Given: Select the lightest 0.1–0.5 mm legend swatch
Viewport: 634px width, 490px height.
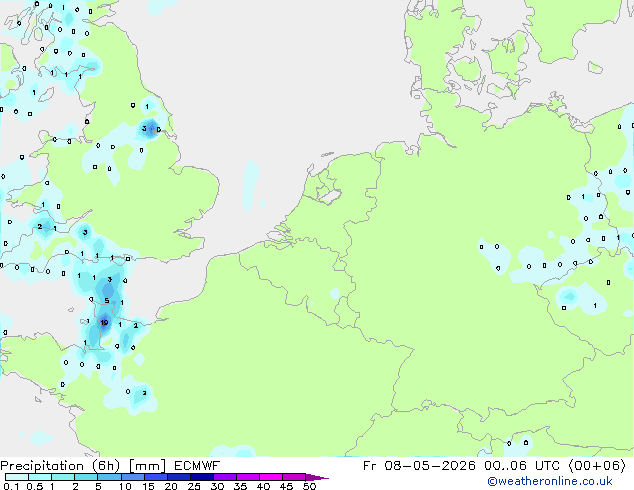Looking at the screenshot, I should [x=17, y=477].
